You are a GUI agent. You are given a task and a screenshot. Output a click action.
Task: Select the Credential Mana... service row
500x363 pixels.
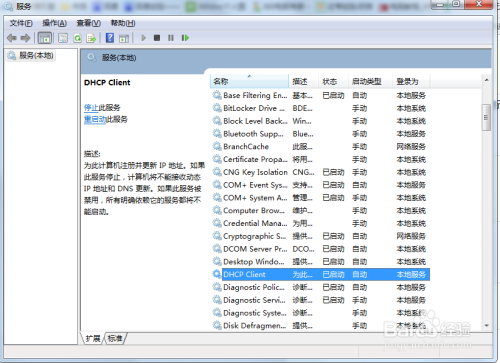tap(321, 223)
